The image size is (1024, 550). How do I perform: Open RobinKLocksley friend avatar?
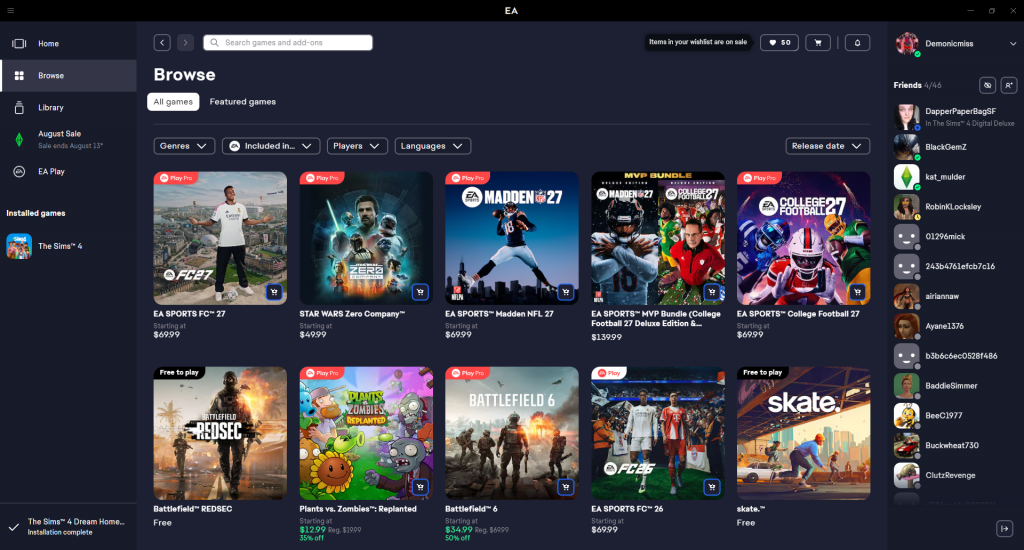coord(906,206)
